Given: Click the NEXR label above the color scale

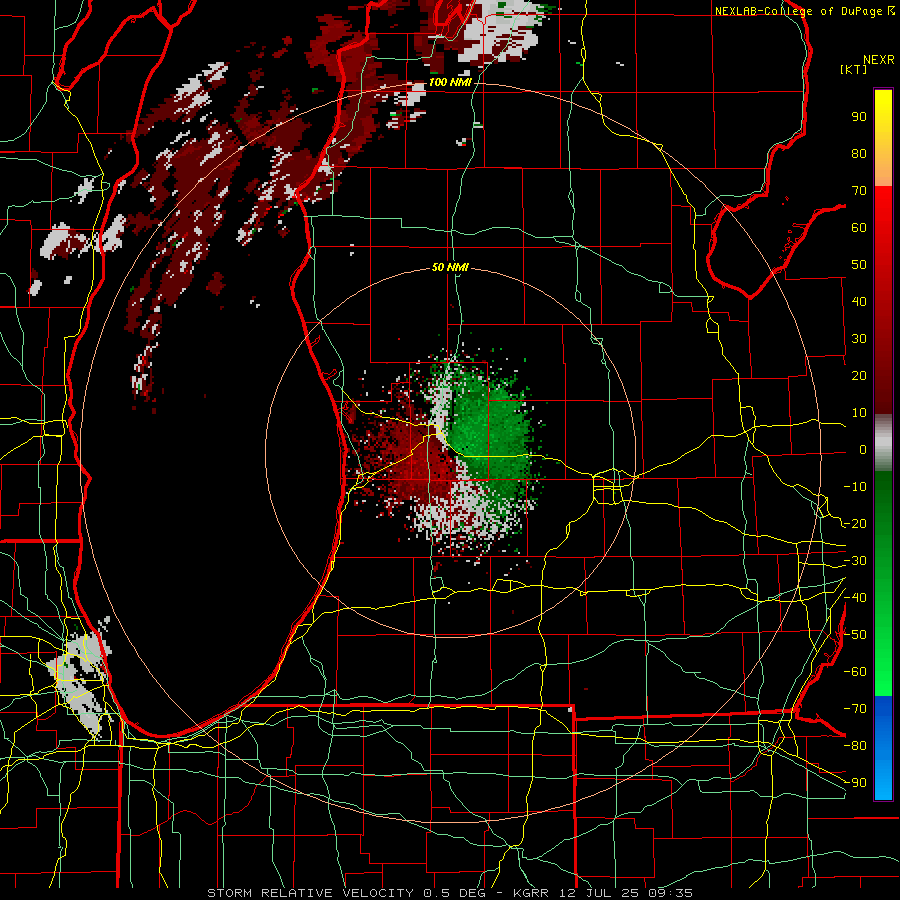Looking at the screenshot, I should (879, 60).
